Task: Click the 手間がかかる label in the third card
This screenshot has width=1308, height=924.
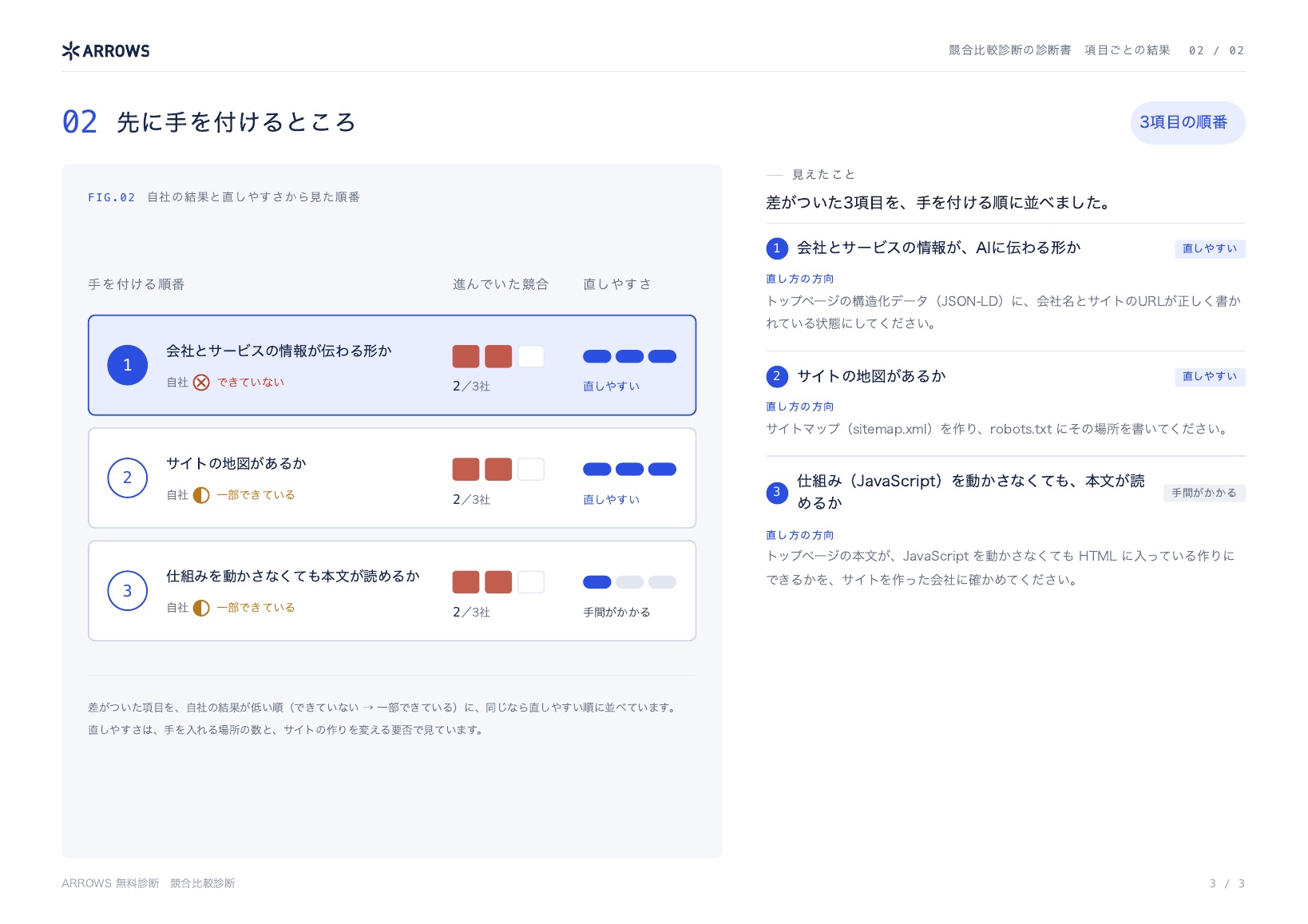Action: (x=616, y=613)
